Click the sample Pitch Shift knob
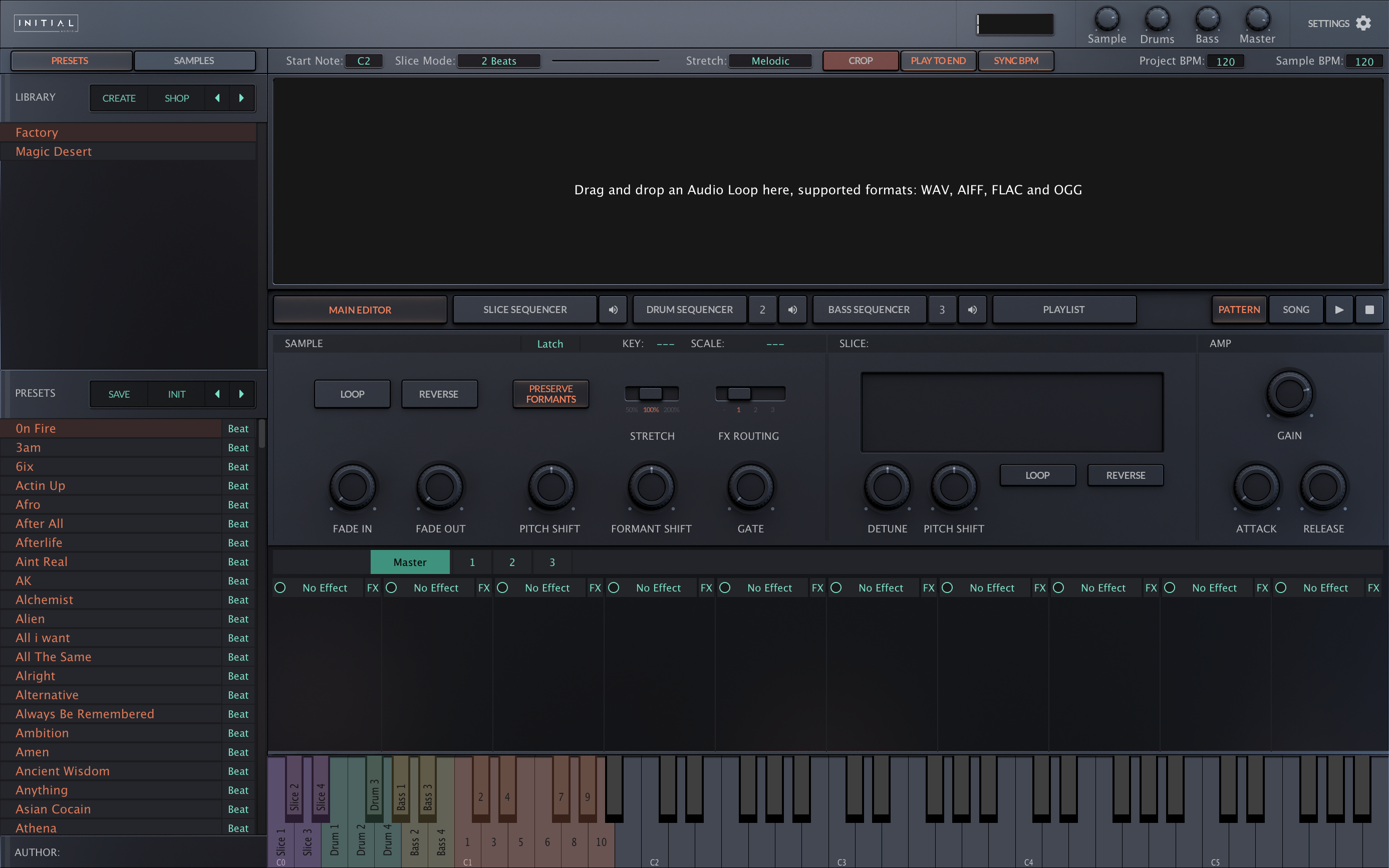1389x868 pixels. point(550,487)
